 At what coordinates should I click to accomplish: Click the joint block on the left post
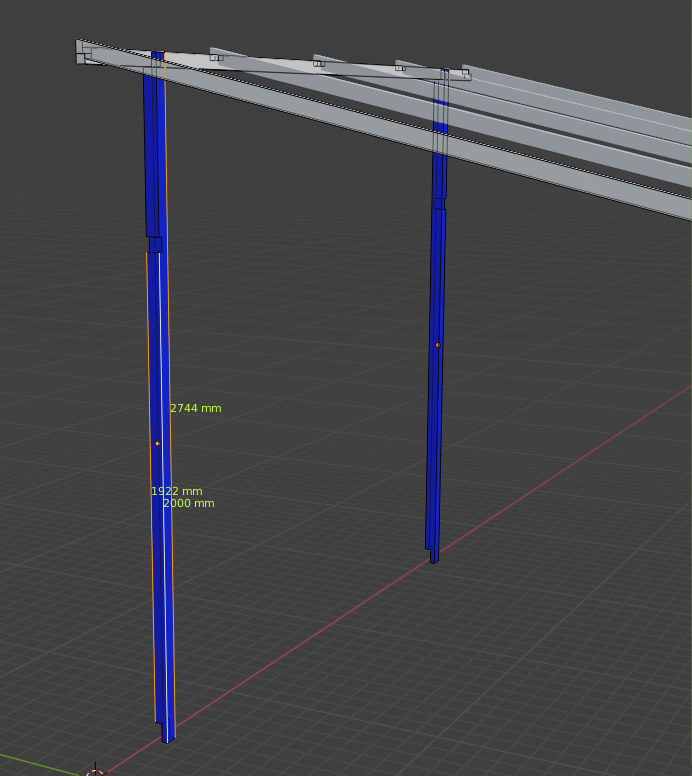tap(155, 244)
